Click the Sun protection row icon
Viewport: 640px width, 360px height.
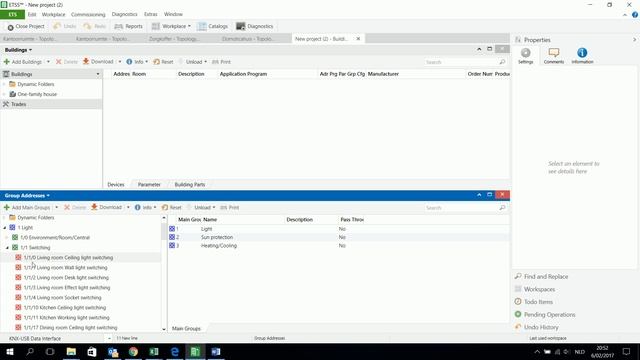[172, 237]
